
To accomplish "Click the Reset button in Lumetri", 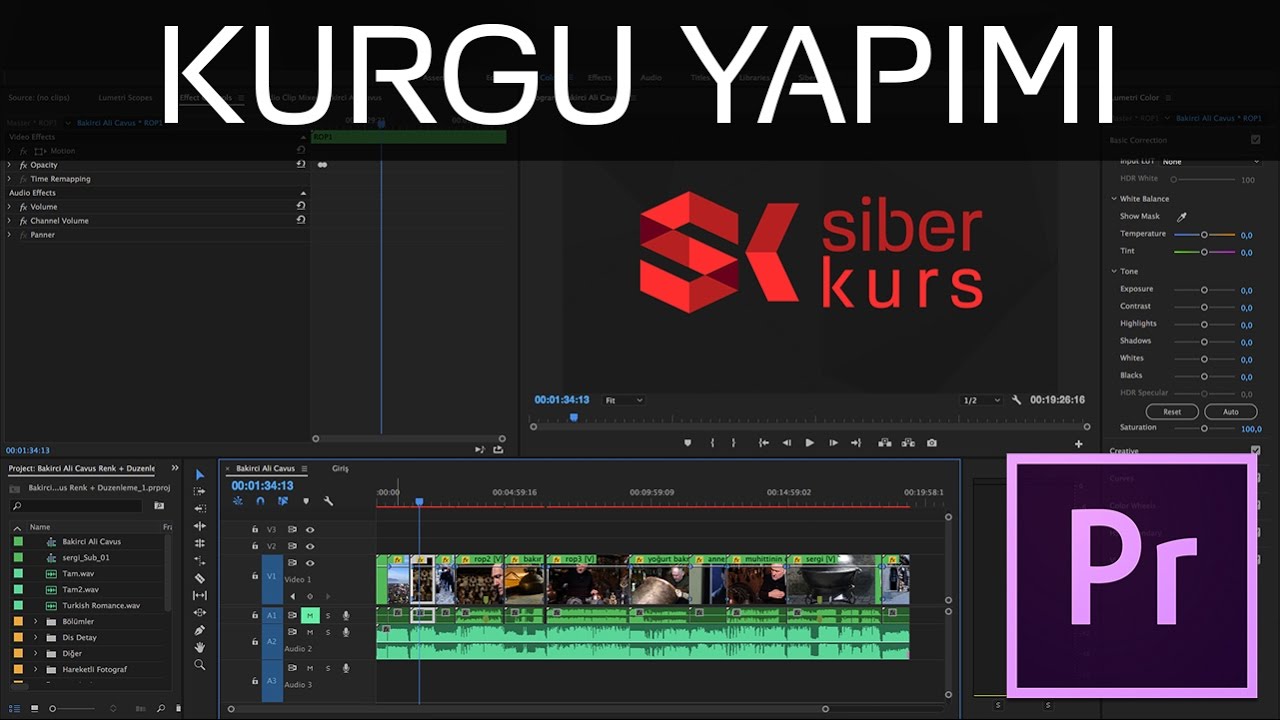I will point(1172,412).
